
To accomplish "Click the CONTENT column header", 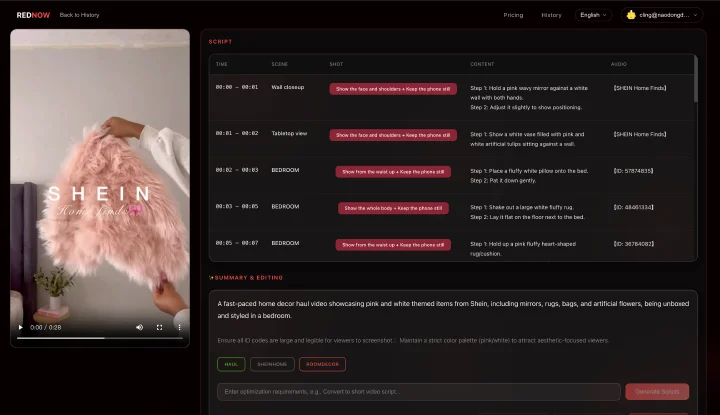I will pyautogui.click(x=482, y=64).
